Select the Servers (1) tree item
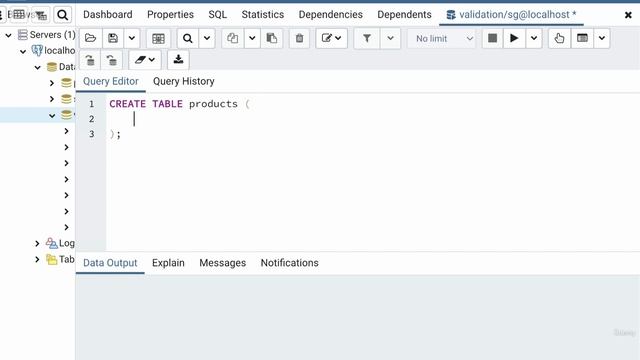 pyautogui.click(x=47, y=35)
